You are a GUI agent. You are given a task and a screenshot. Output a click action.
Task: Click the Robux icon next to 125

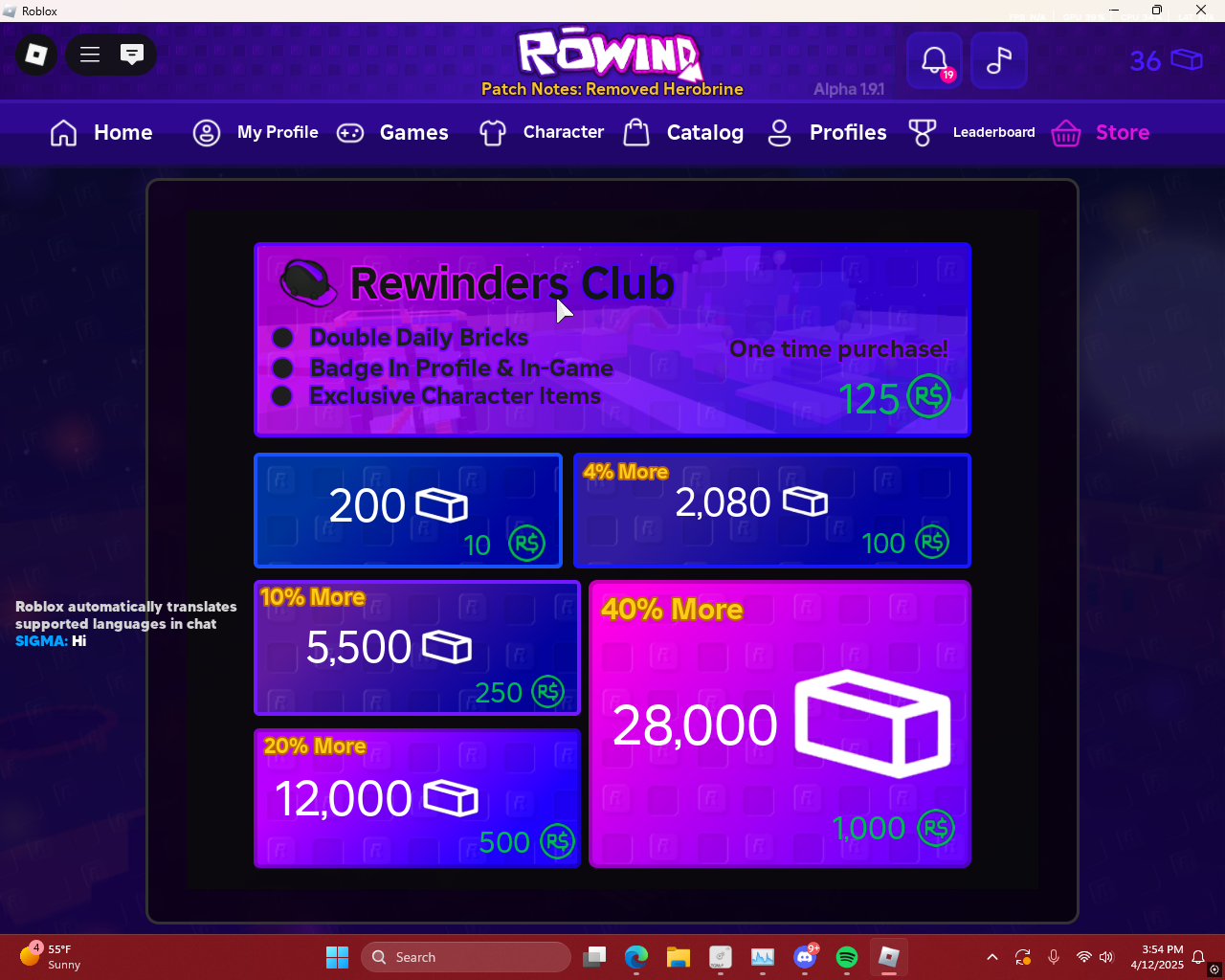[928, 396]
